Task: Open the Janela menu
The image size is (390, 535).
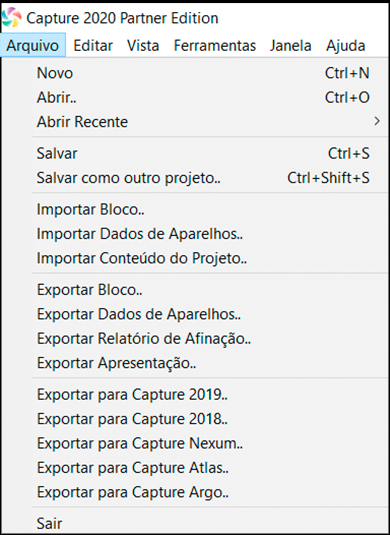Action: (x=290, y=45)
